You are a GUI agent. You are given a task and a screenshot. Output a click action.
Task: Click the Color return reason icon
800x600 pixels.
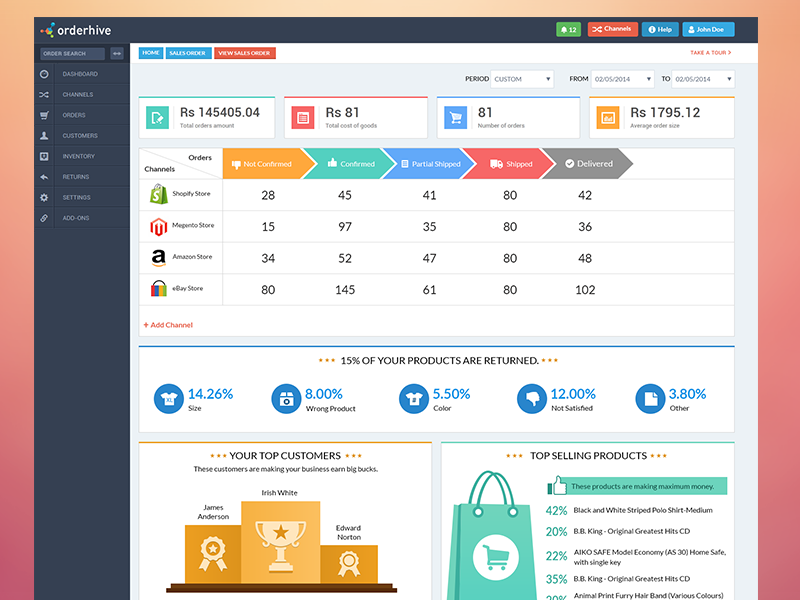pyautogui.click(x=414, y=398)
